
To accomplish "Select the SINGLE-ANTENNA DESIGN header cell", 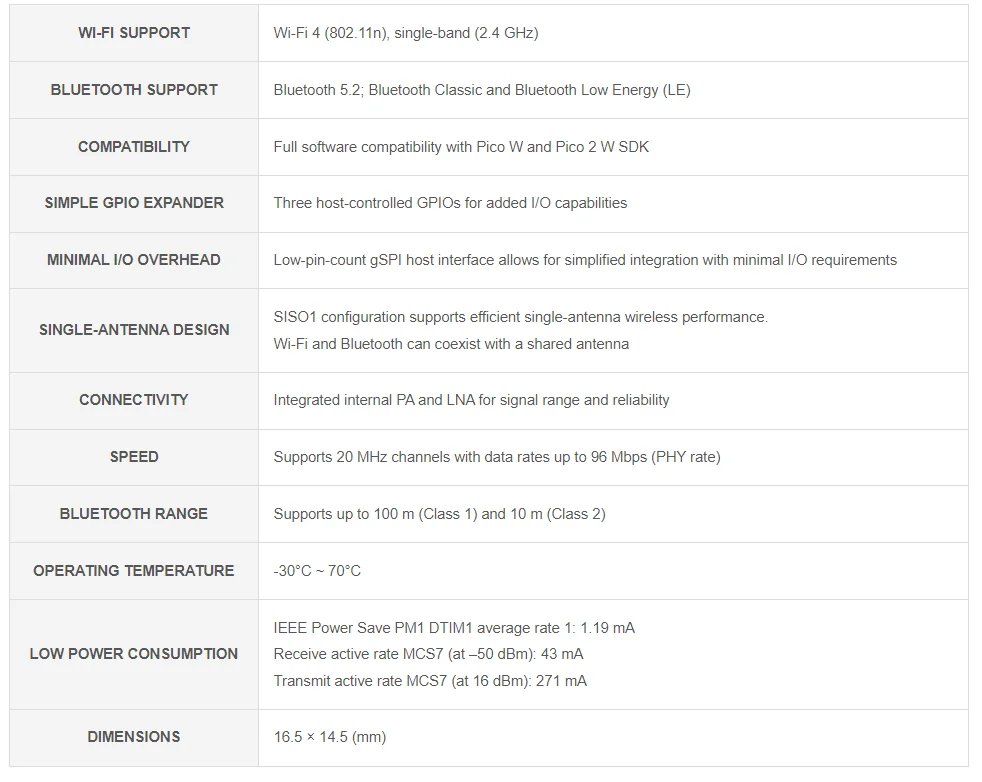I will 134,330.
